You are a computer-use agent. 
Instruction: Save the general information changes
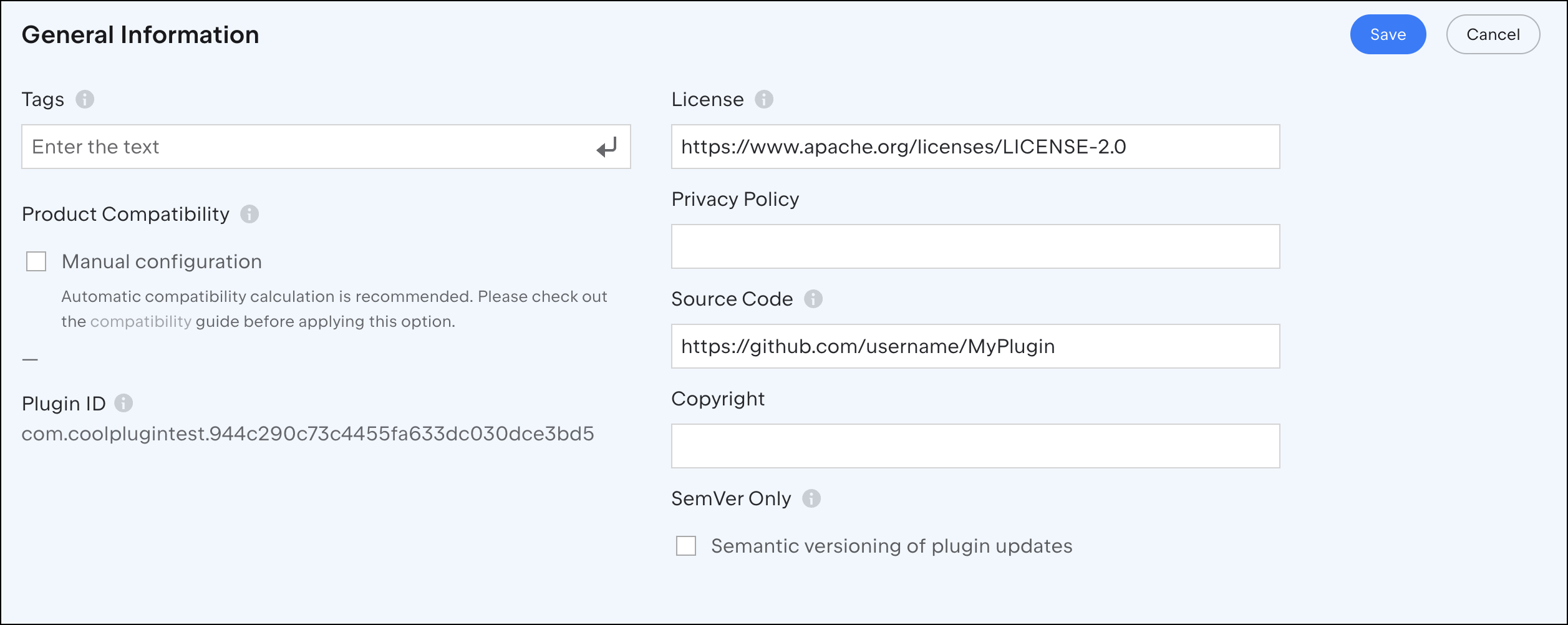1388,34
